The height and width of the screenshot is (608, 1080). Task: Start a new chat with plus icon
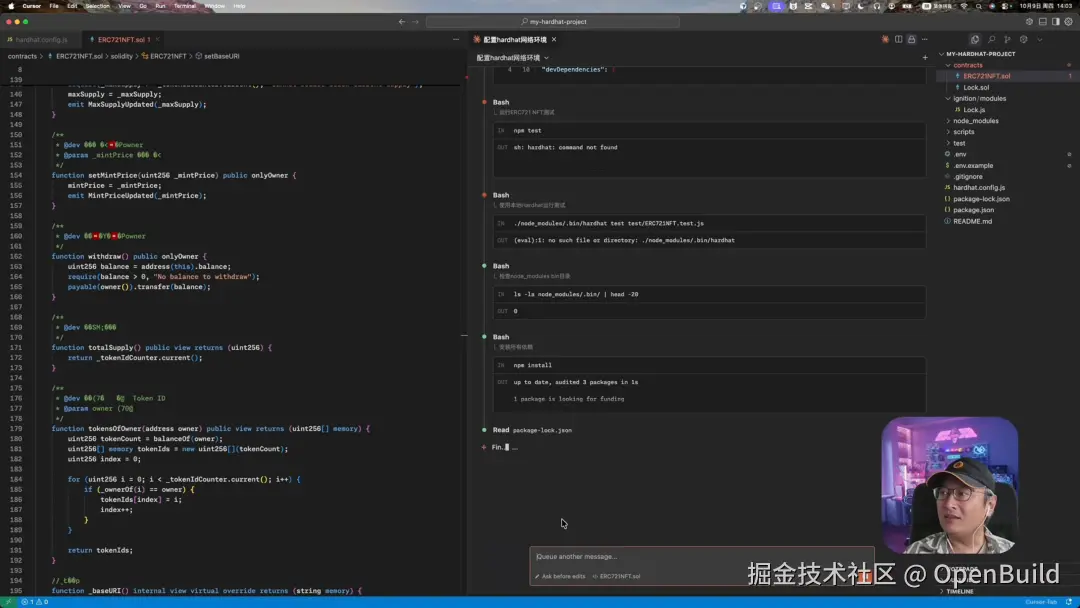tap(925, 58)
